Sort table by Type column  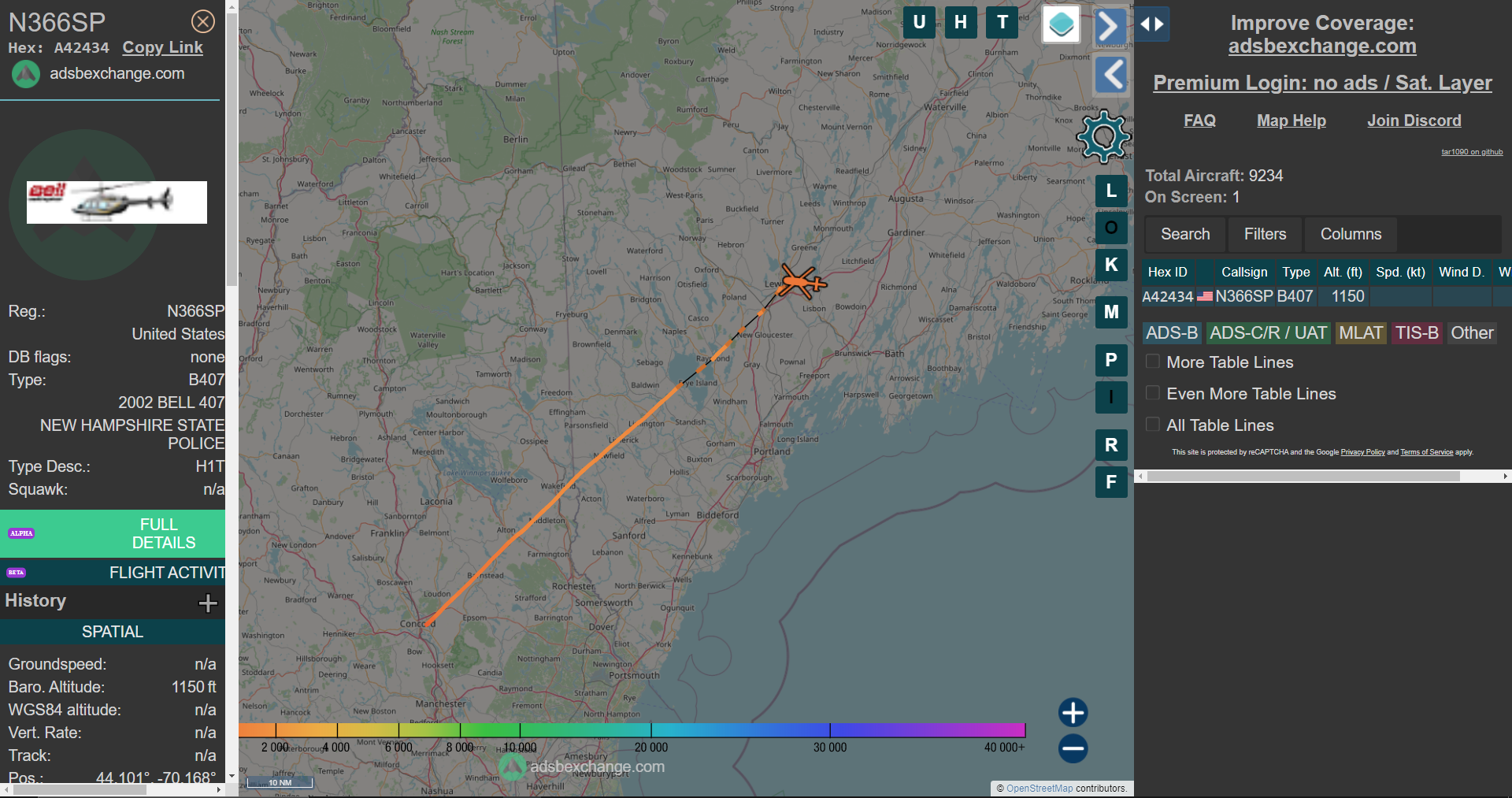pos(1295,272)
